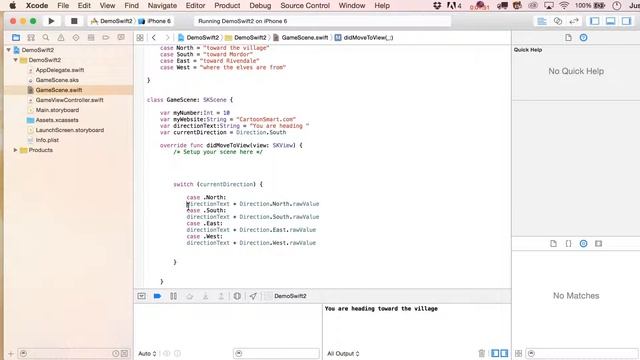Open the Source Control menu

tap(305, 6)
